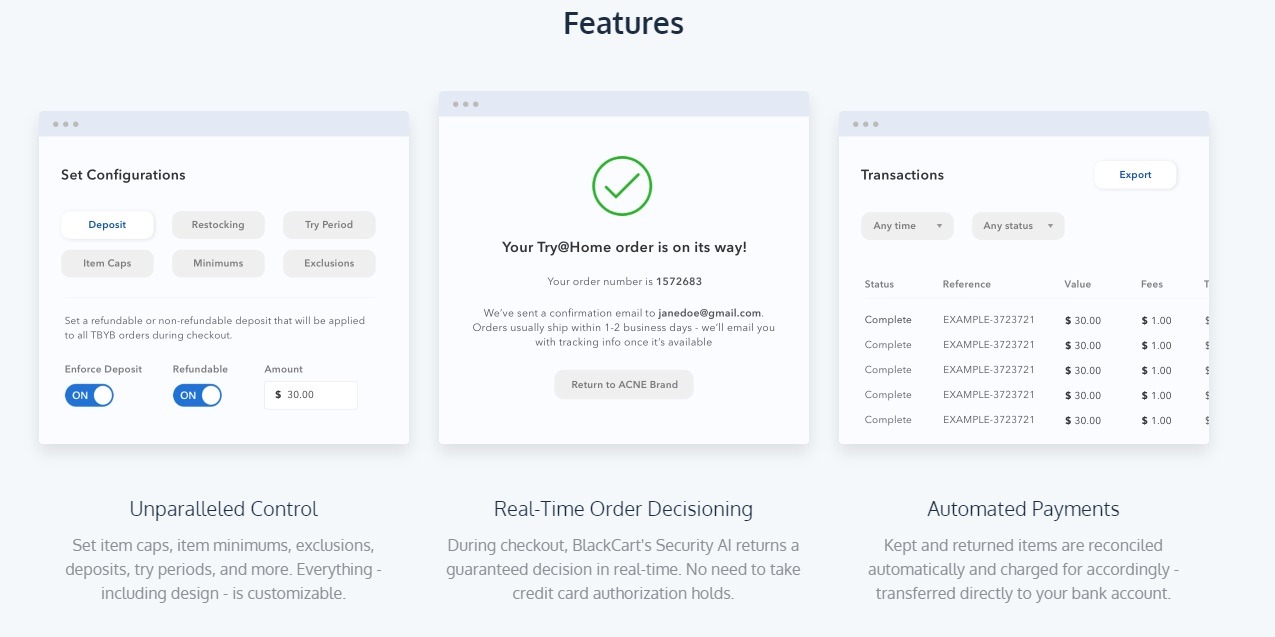Screen dimensions: 1275x637
Task: Click the green checkmark confirmation icon
Action: (x=622, y=186)
